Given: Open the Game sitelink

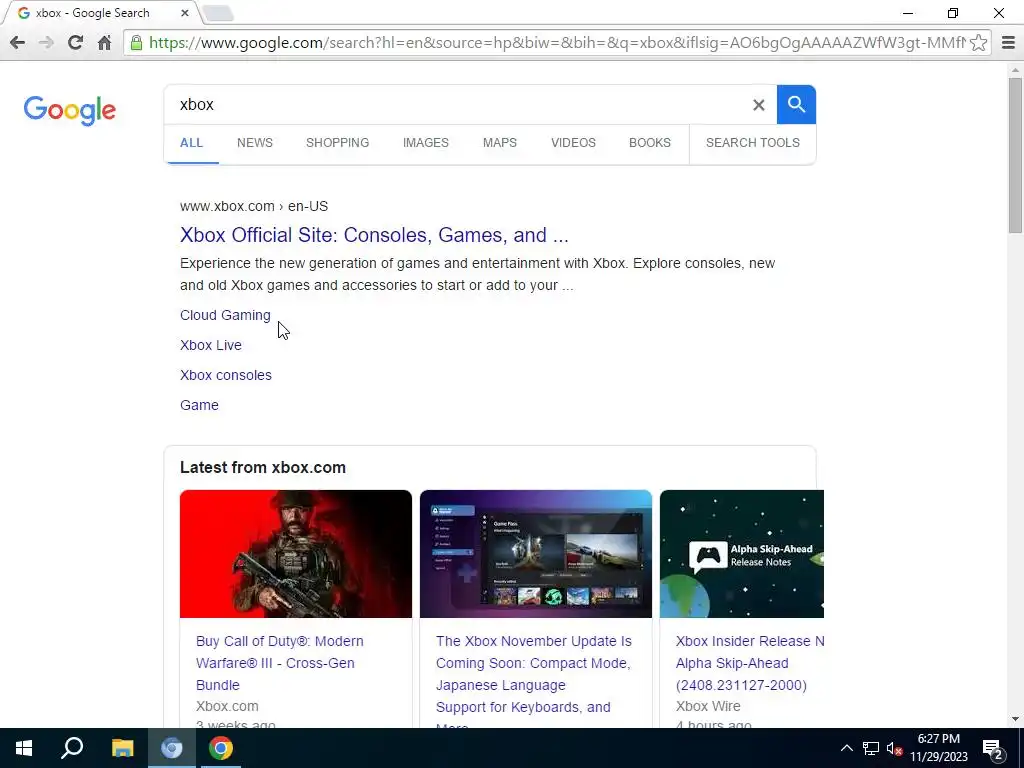Looking at the screenshot, I should click(x=199, y=405).
